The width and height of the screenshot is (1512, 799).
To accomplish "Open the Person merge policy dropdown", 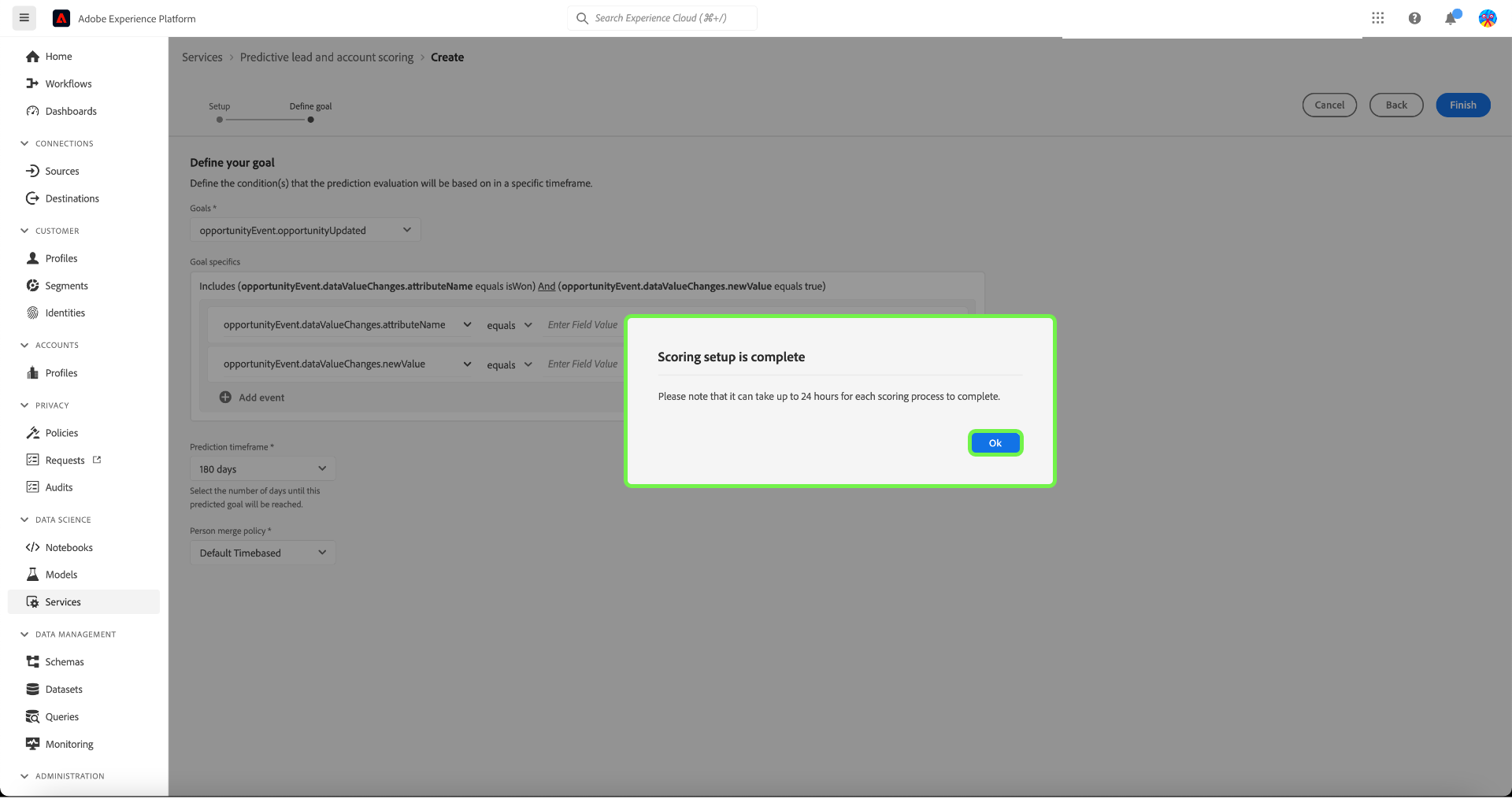I will 262,553.
